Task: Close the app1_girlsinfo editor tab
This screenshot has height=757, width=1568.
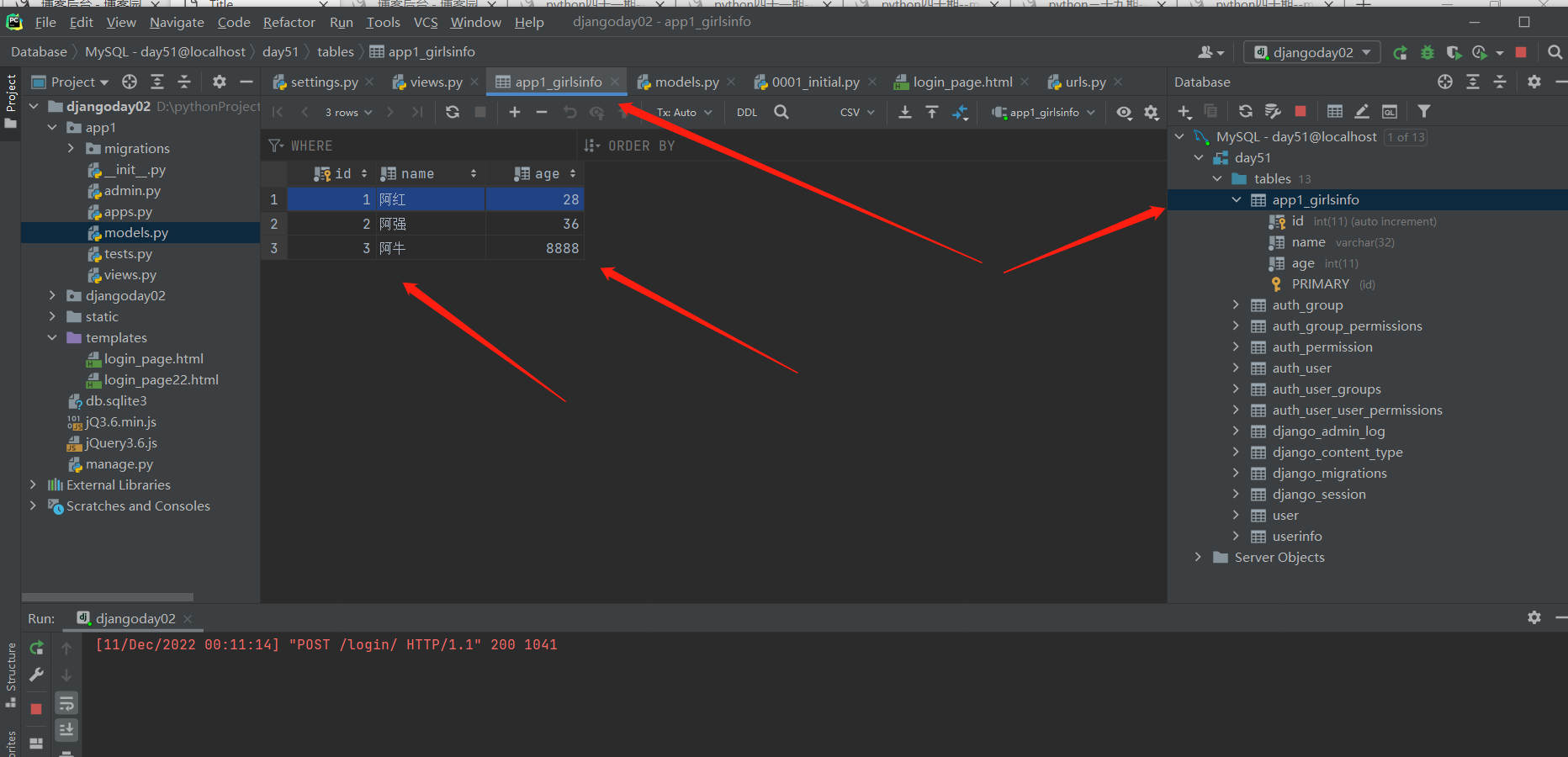Action: (x=615, y=82)
